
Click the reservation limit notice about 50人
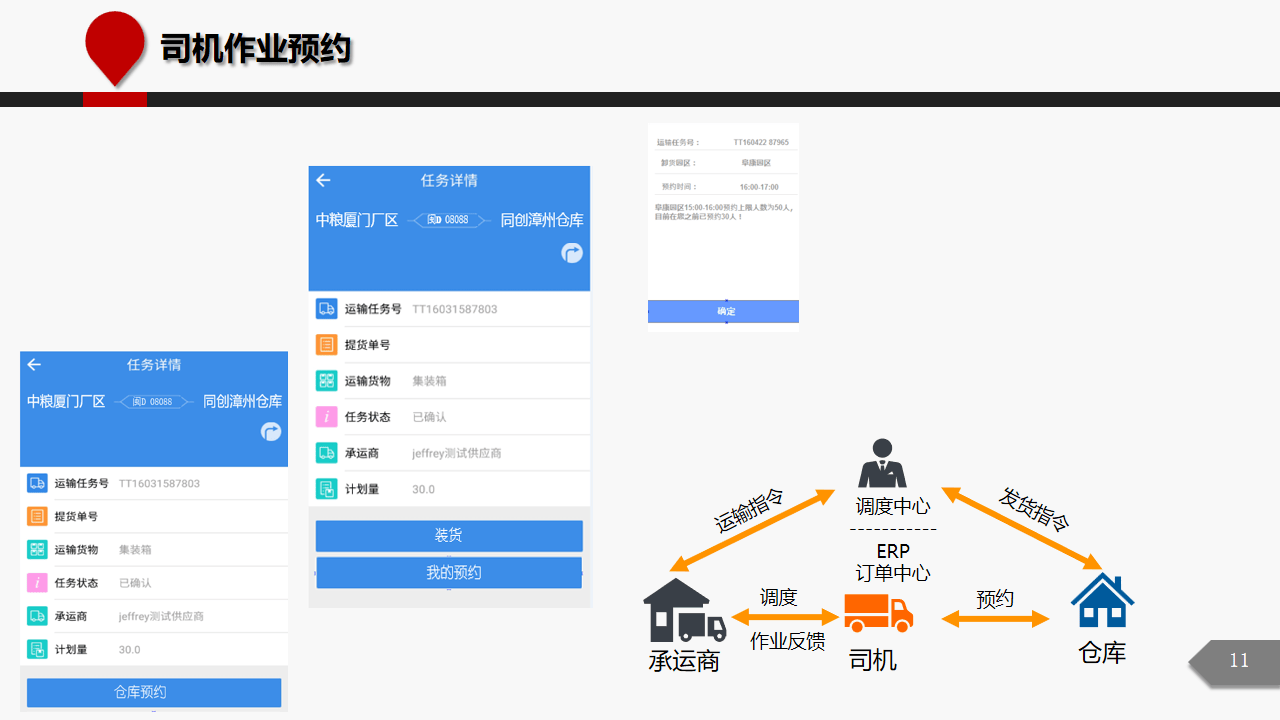click(723, 212)
